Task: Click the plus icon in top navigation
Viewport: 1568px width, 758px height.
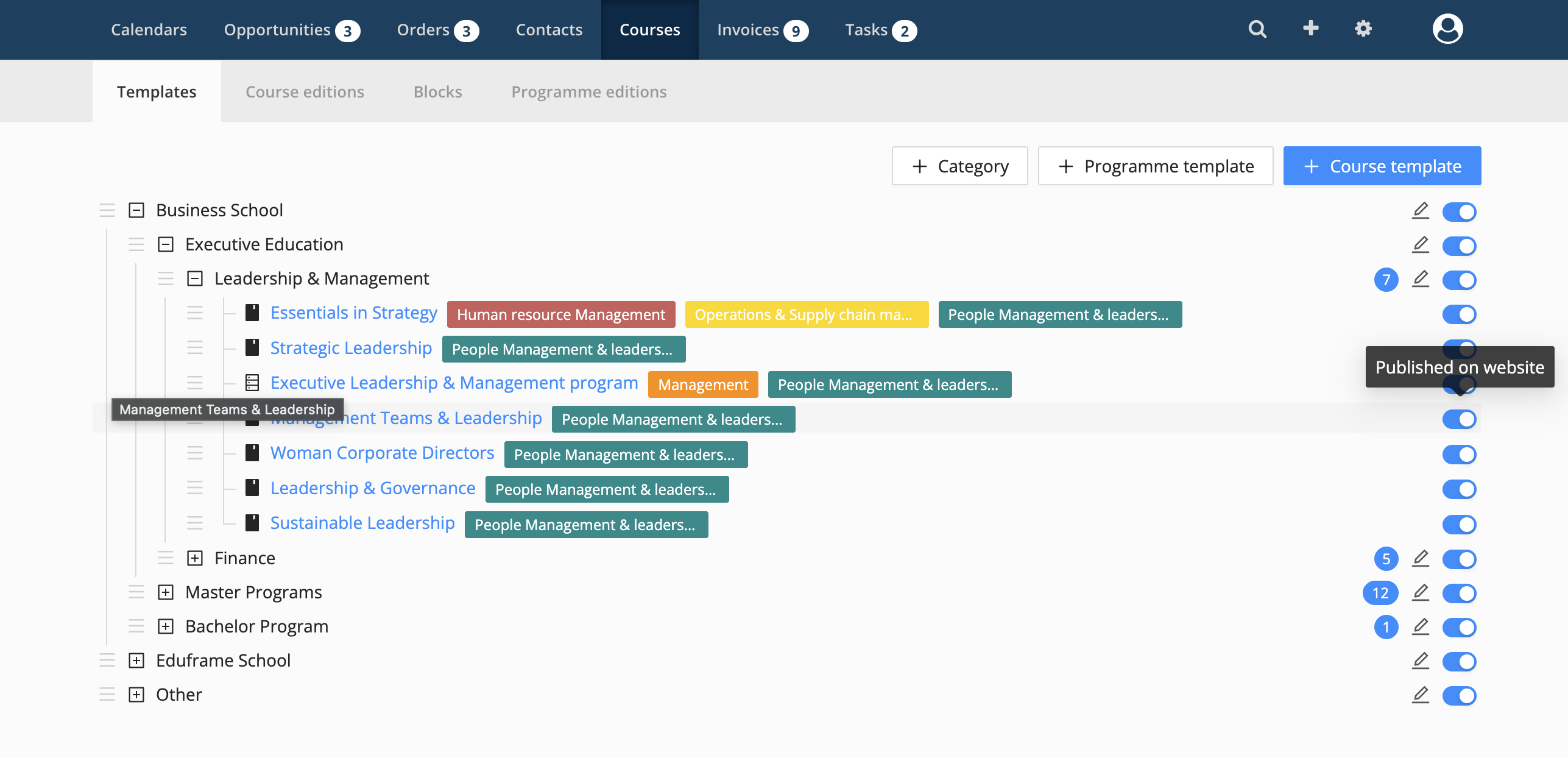Action: 1310,28
